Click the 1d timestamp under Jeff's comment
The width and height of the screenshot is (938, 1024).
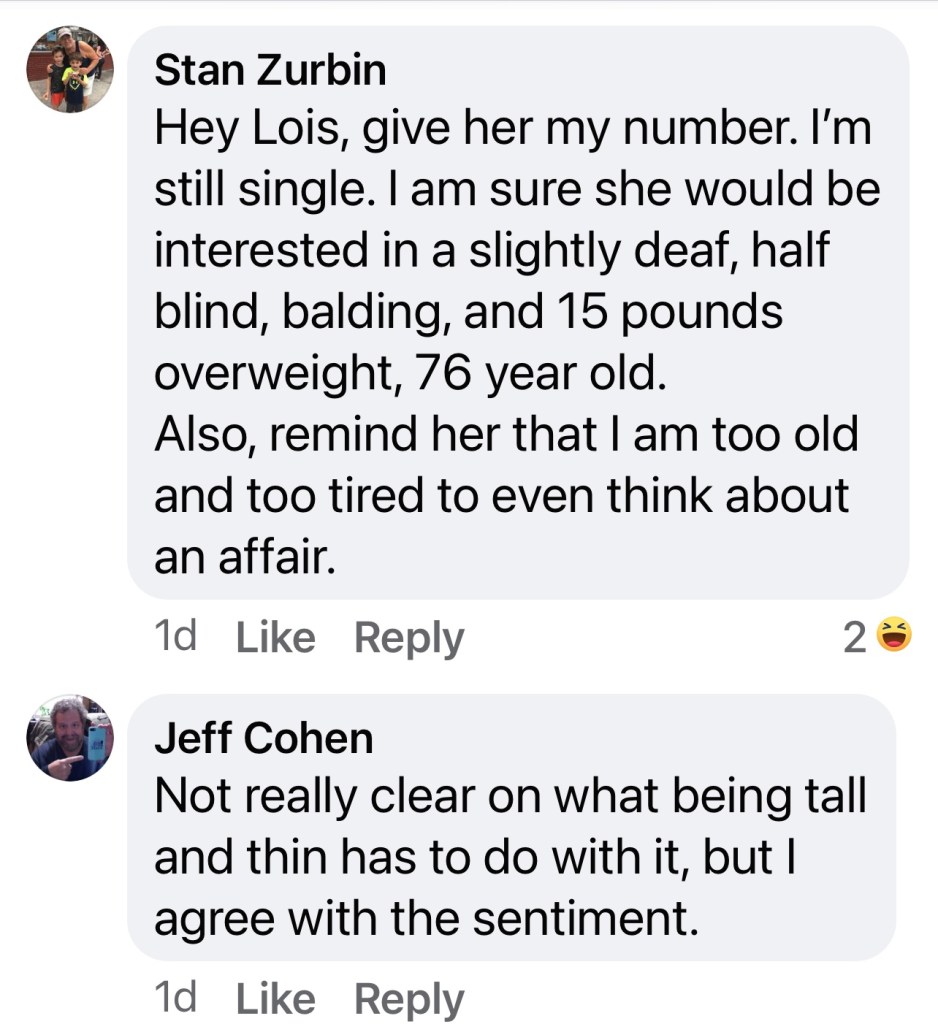click(x=176, y=998)
